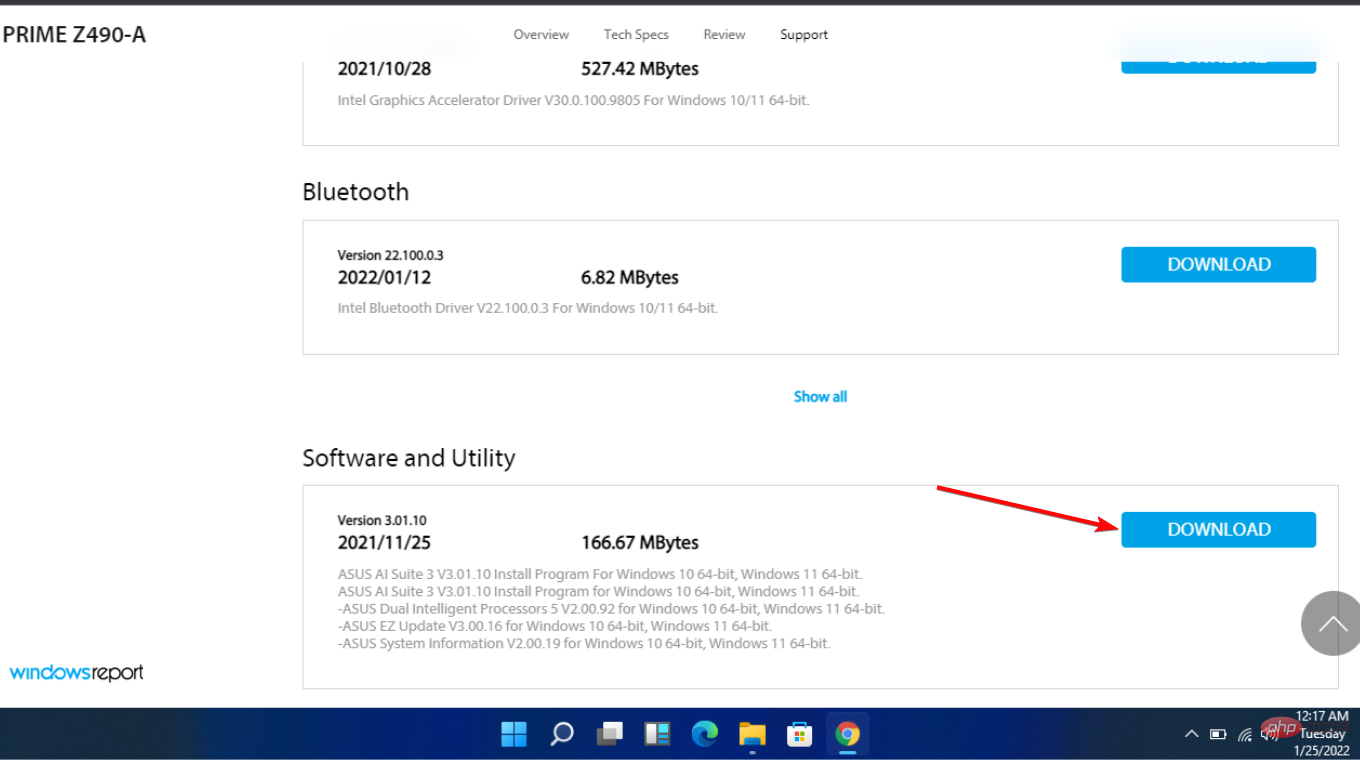Screen dimensions: 1360x760
Task: Click the date 2022/01/12
Action: coord(385,277)
